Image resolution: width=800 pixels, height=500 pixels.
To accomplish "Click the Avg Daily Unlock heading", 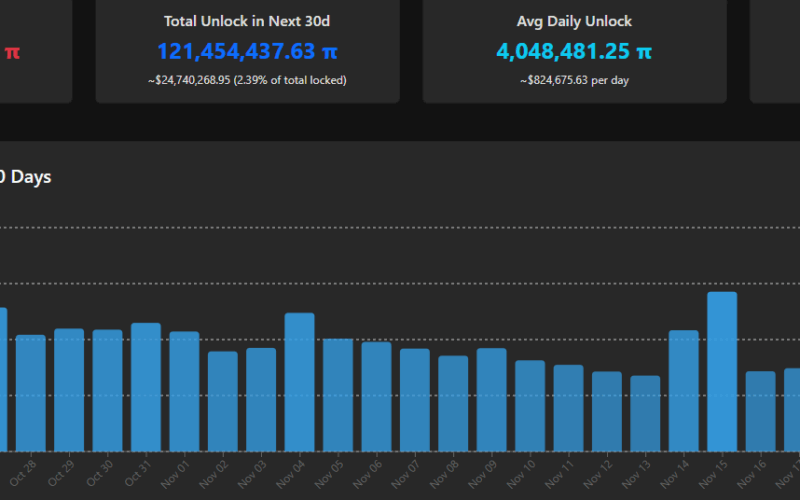I will [574, 21].
